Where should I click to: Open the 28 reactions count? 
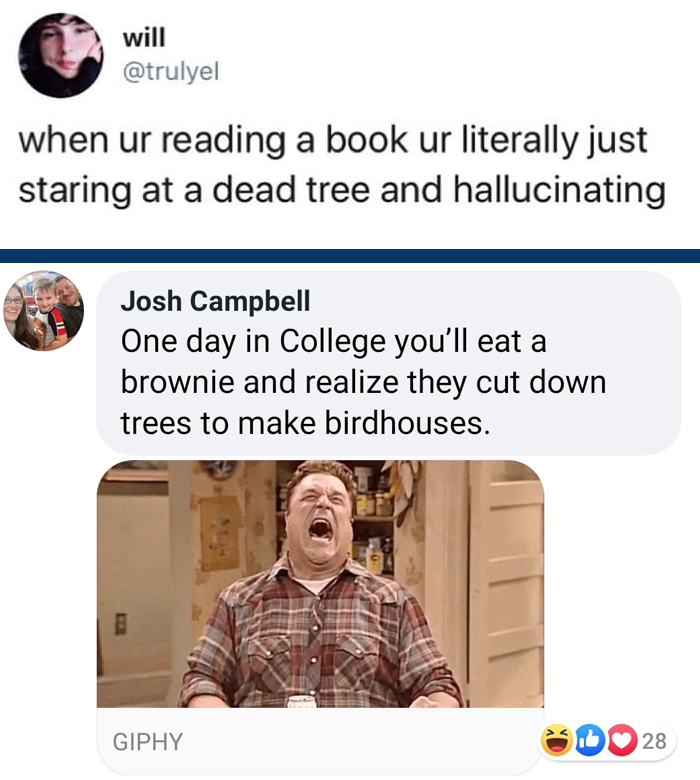click(654, 741)
